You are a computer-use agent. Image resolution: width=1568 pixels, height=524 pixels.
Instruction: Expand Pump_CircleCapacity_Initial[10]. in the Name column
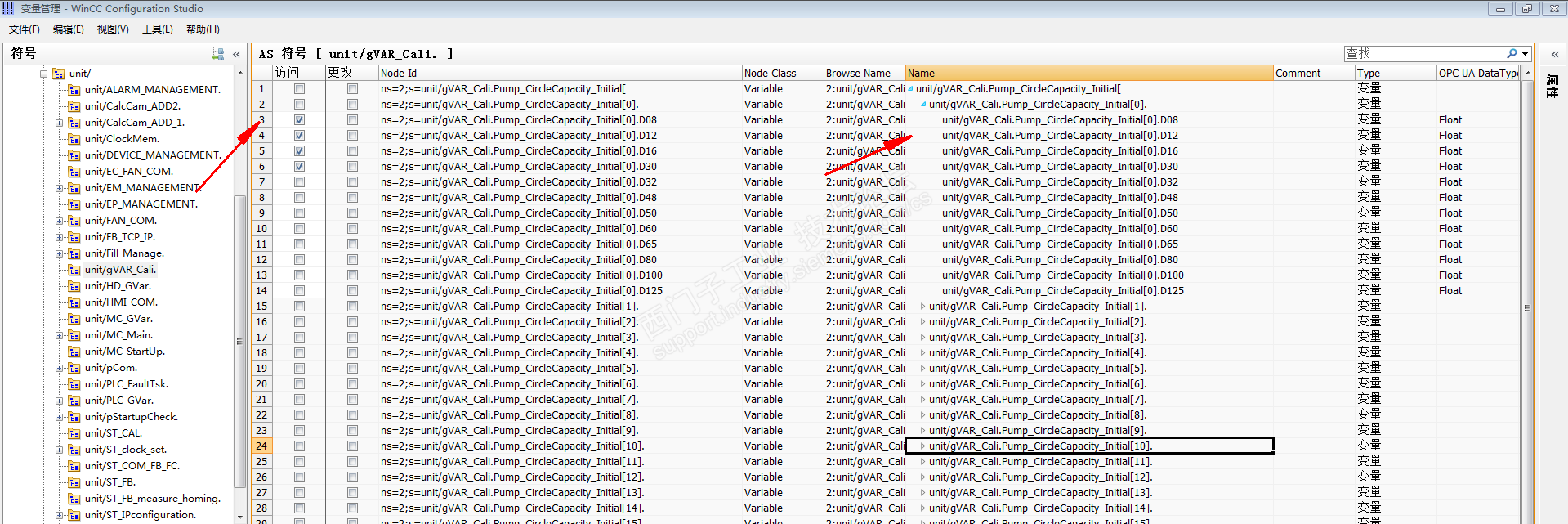click(922, 446)
